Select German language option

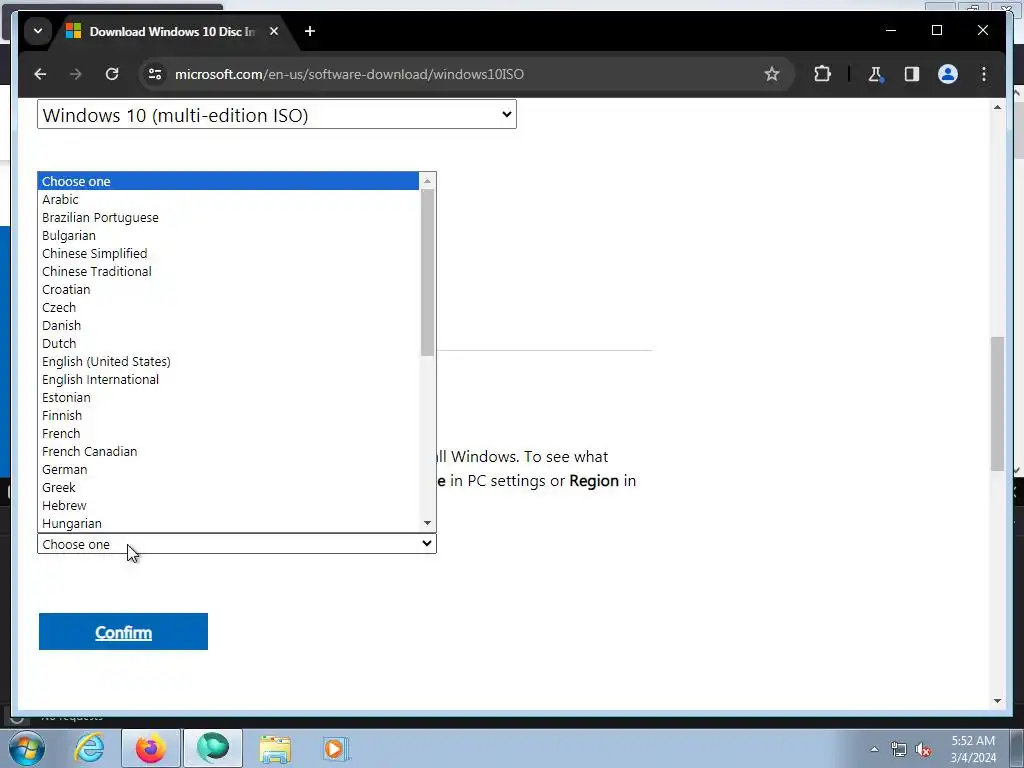[x=228, y=470]
